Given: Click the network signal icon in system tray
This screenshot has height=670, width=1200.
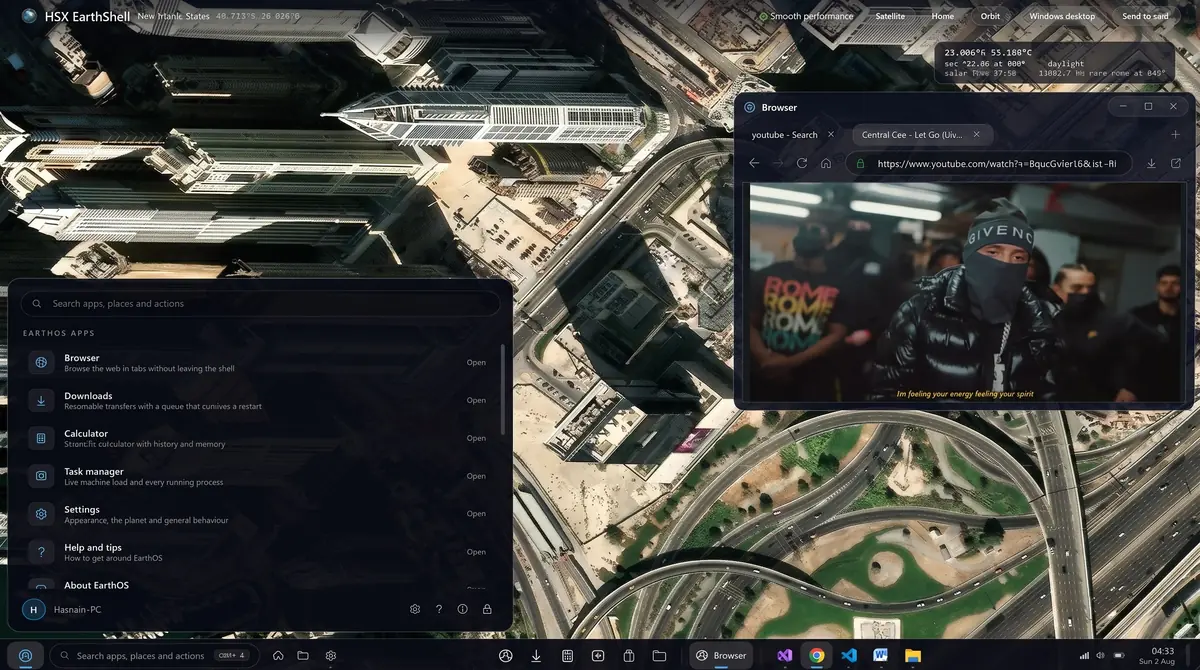Looking at the screenshot, I should [x=1084, y=656].
